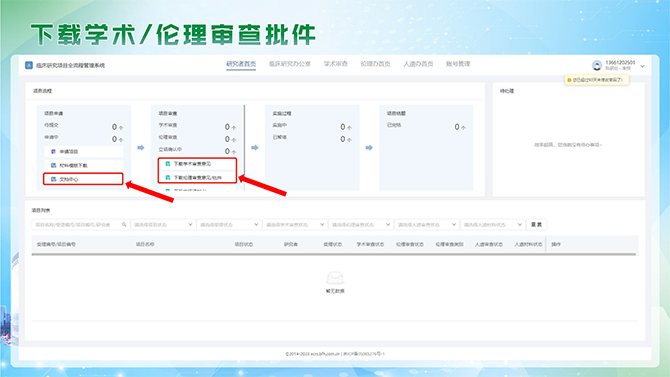
Task: Click 下载伦理审查意见/批件 button
Action: point(197,177)
